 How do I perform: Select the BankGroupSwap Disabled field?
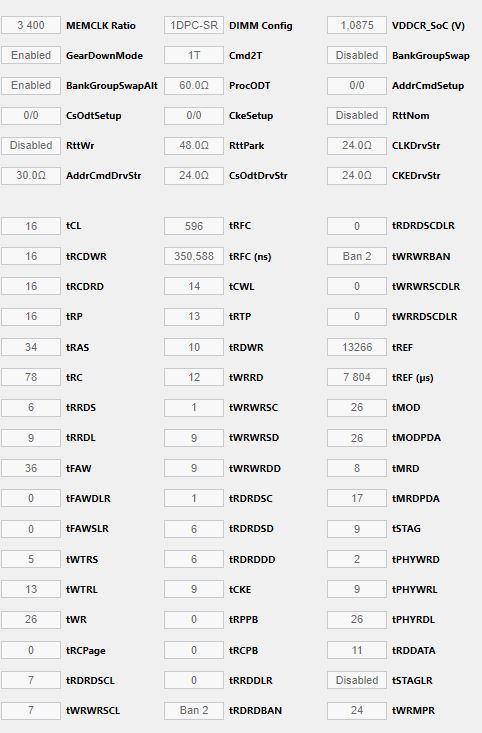(x=357, y=55)
